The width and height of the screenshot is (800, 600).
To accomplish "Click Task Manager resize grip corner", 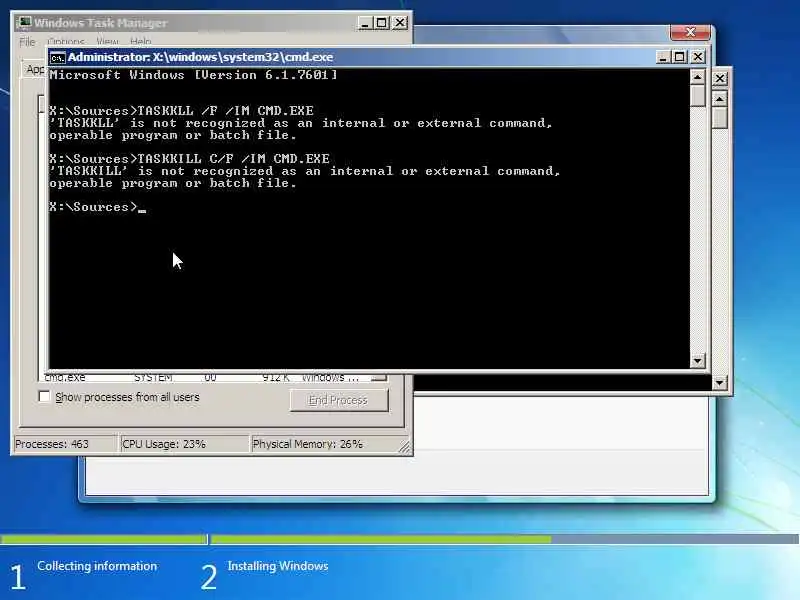I will coord(404,447).
